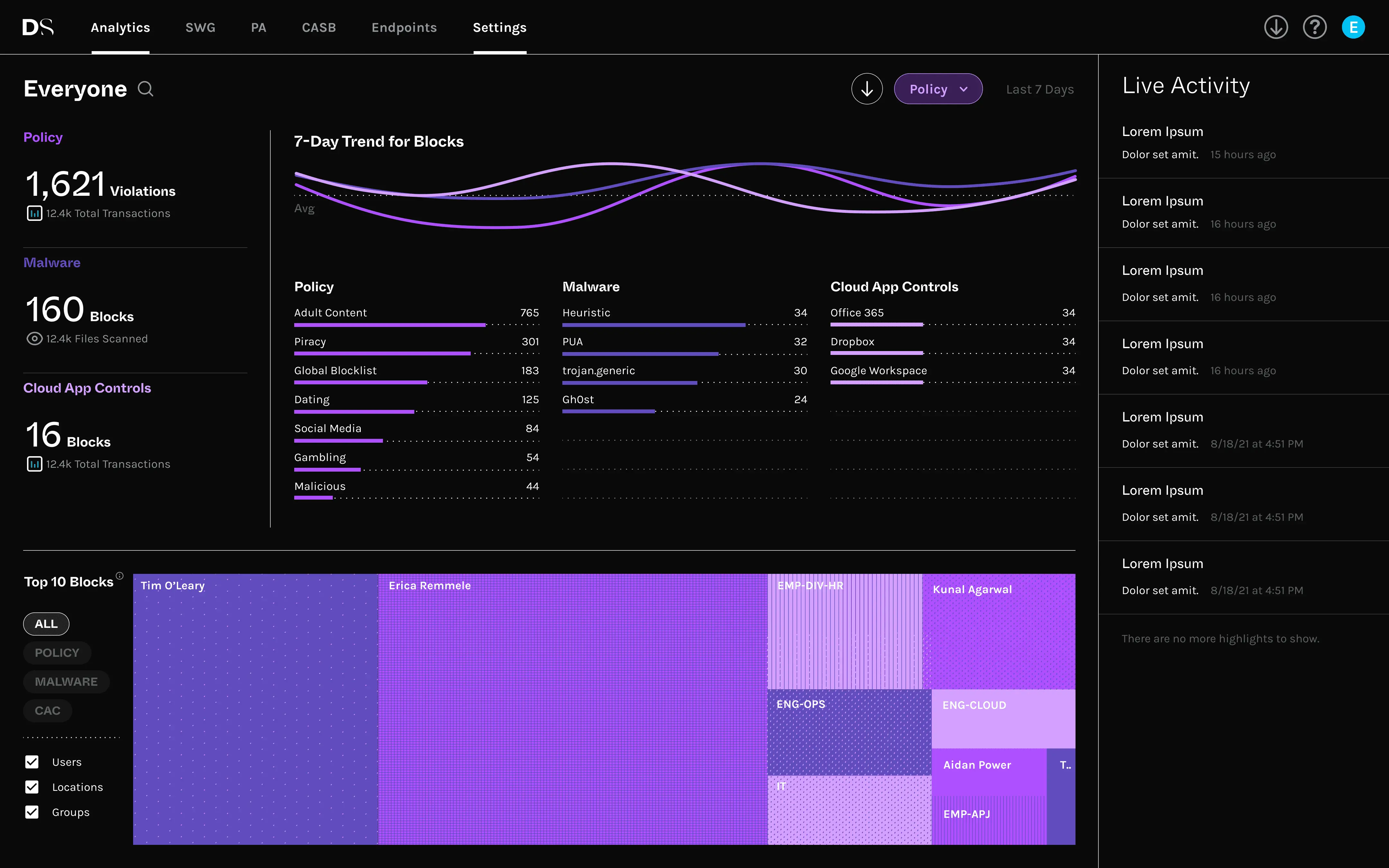
Task: Switch to the Analytics tab
Action: click(121, 28)
